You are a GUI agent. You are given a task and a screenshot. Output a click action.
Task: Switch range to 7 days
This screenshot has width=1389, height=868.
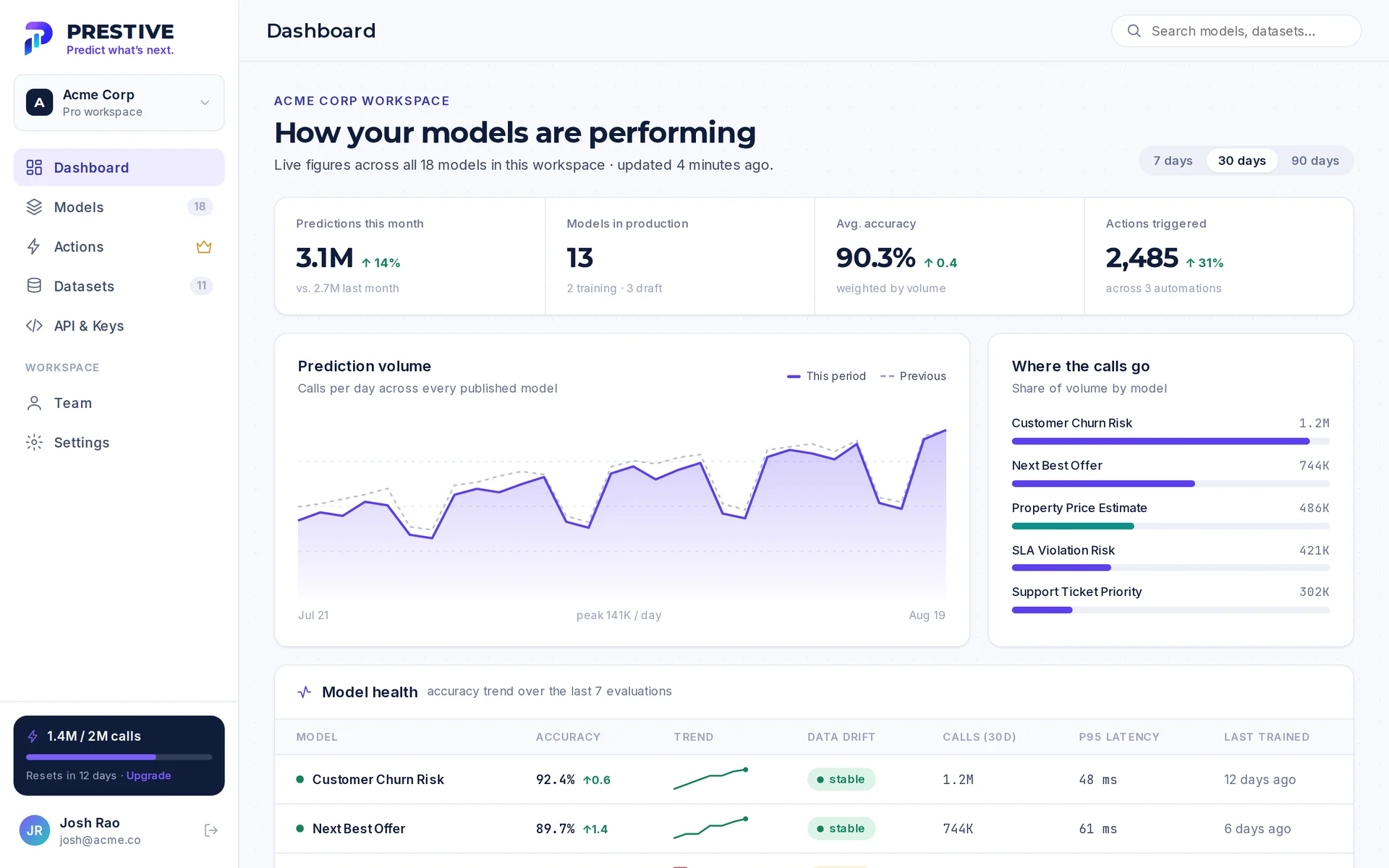[x=1173, y=161]
